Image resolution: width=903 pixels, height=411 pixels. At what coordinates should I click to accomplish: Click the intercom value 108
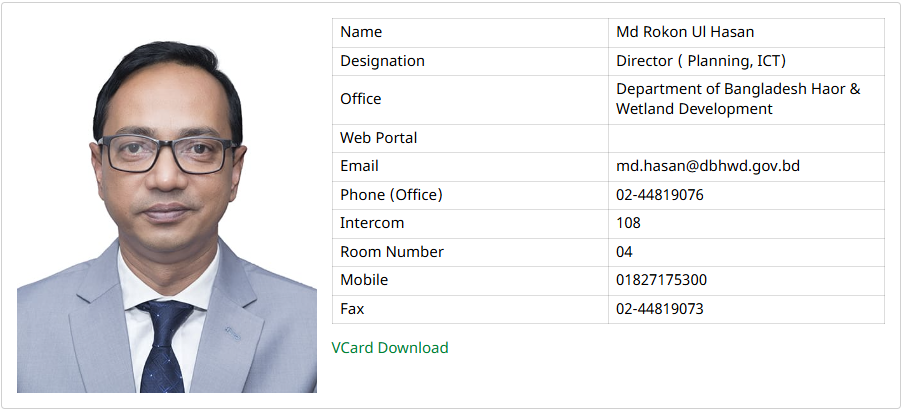(628, 223)
